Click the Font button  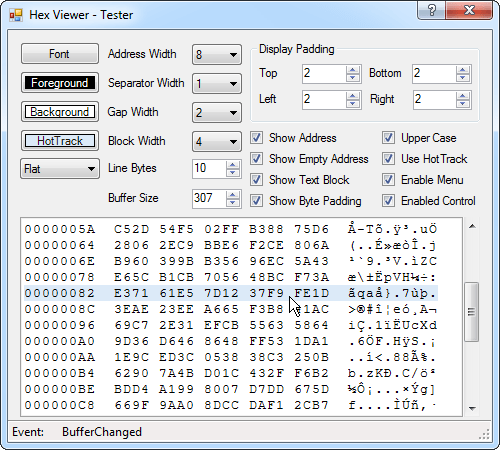(x=60, y=54)
